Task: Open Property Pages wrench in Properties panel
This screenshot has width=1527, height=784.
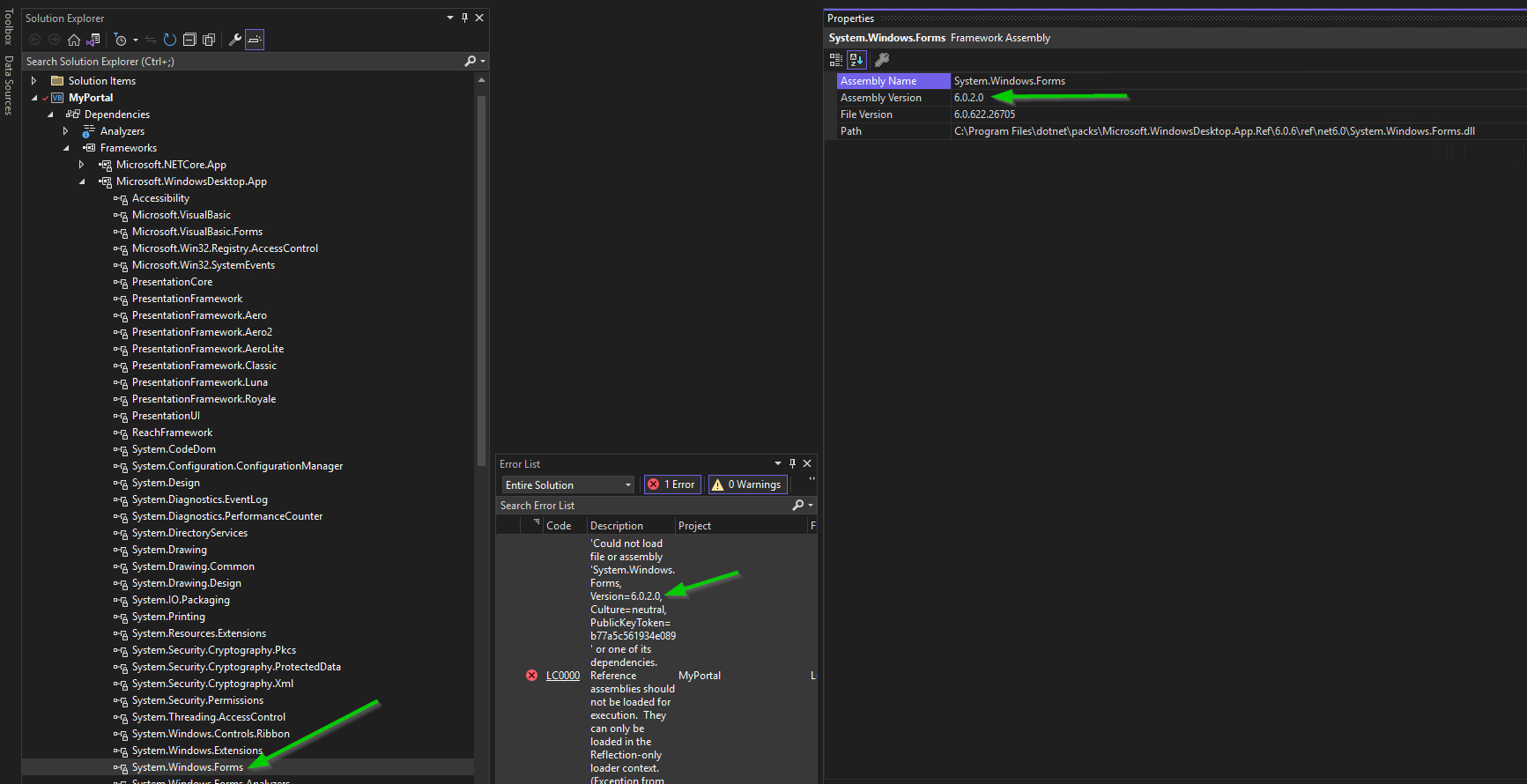Action: click(x=881, y=60)
